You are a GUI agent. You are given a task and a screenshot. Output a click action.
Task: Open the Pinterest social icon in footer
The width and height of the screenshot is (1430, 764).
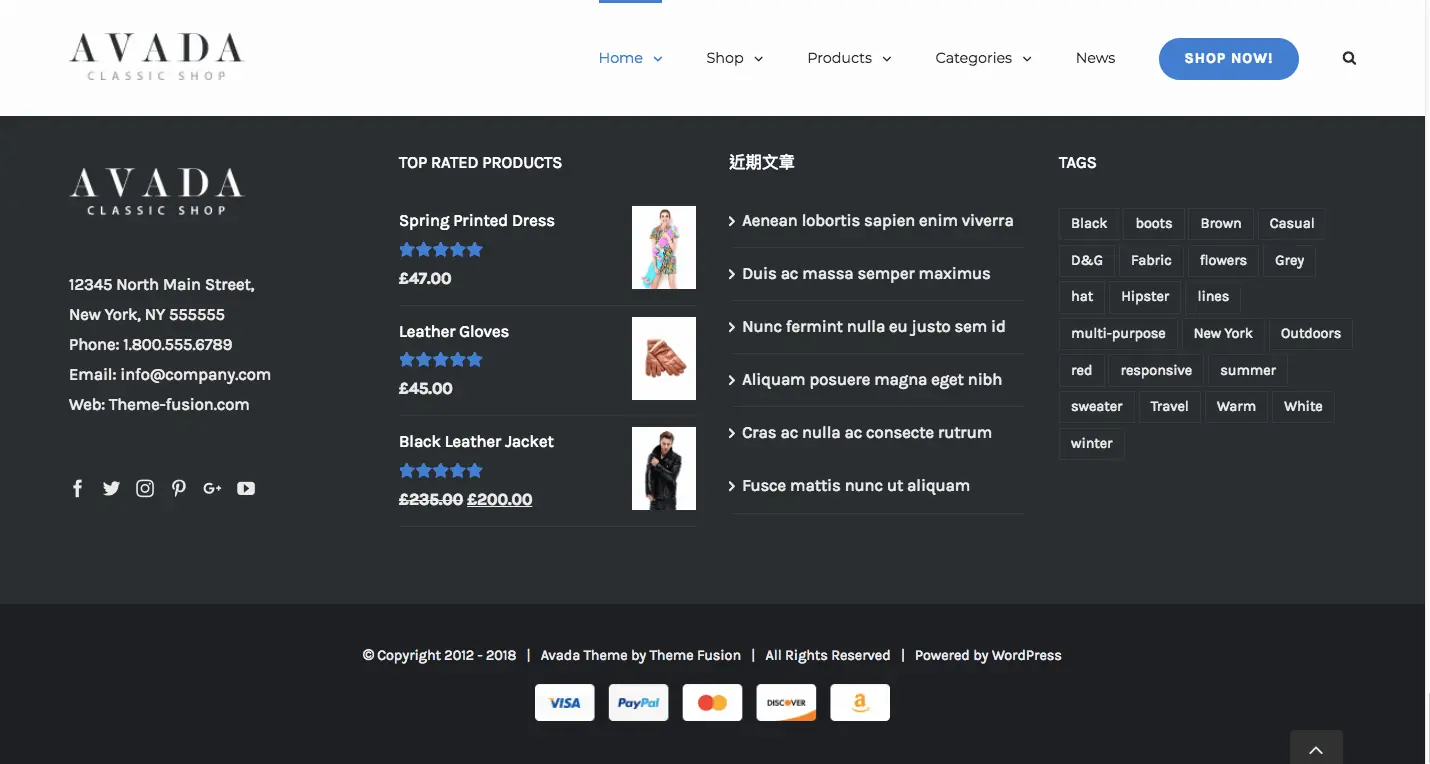[x=179, y=488]
